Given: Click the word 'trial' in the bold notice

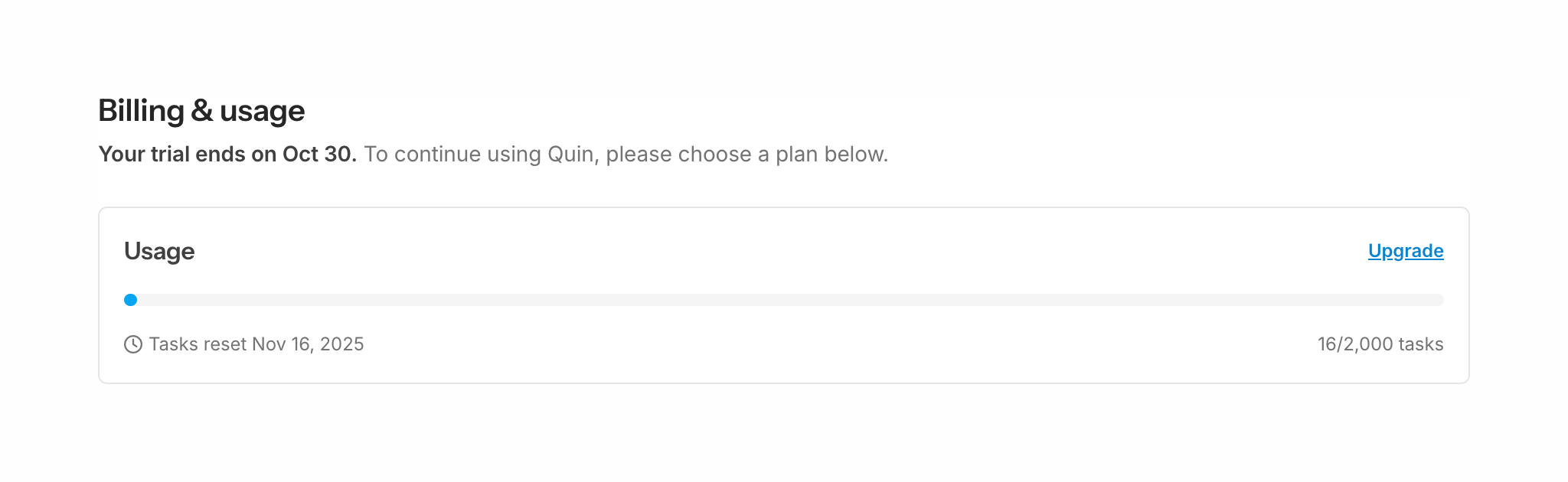Looking at the screenshot, I should click(170, 155).
